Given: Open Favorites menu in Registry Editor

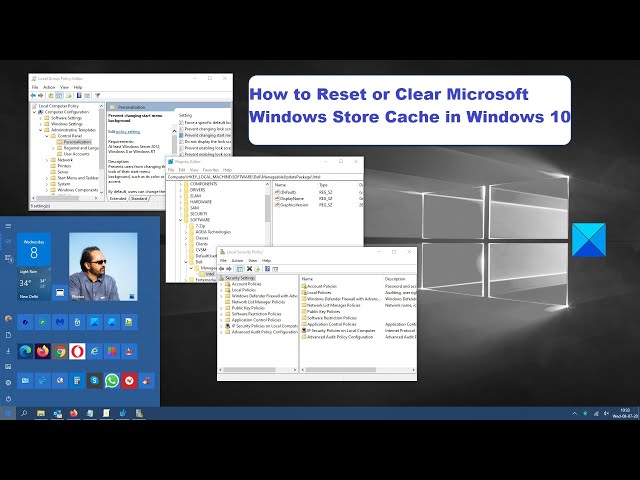Looking at the screenshot, I should point(211,170).
